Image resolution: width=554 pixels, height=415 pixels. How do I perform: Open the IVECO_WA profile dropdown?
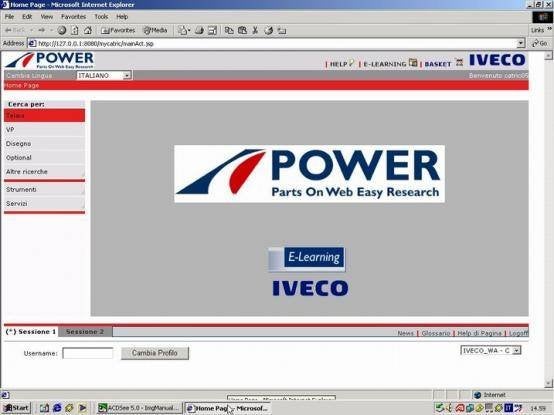coord(491,350)
